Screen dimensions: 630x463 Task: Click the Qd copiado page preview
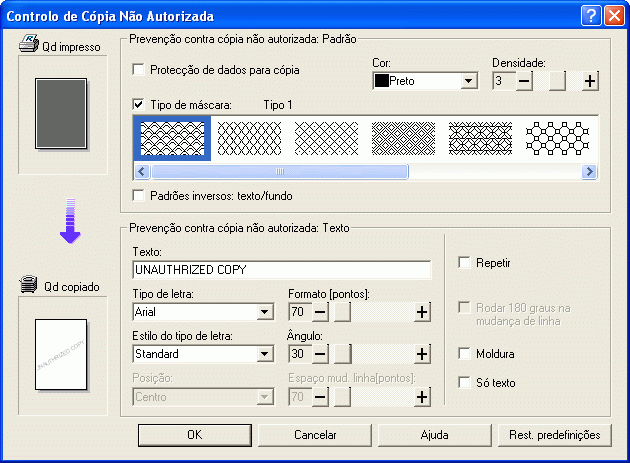click(x=61, y=354)
